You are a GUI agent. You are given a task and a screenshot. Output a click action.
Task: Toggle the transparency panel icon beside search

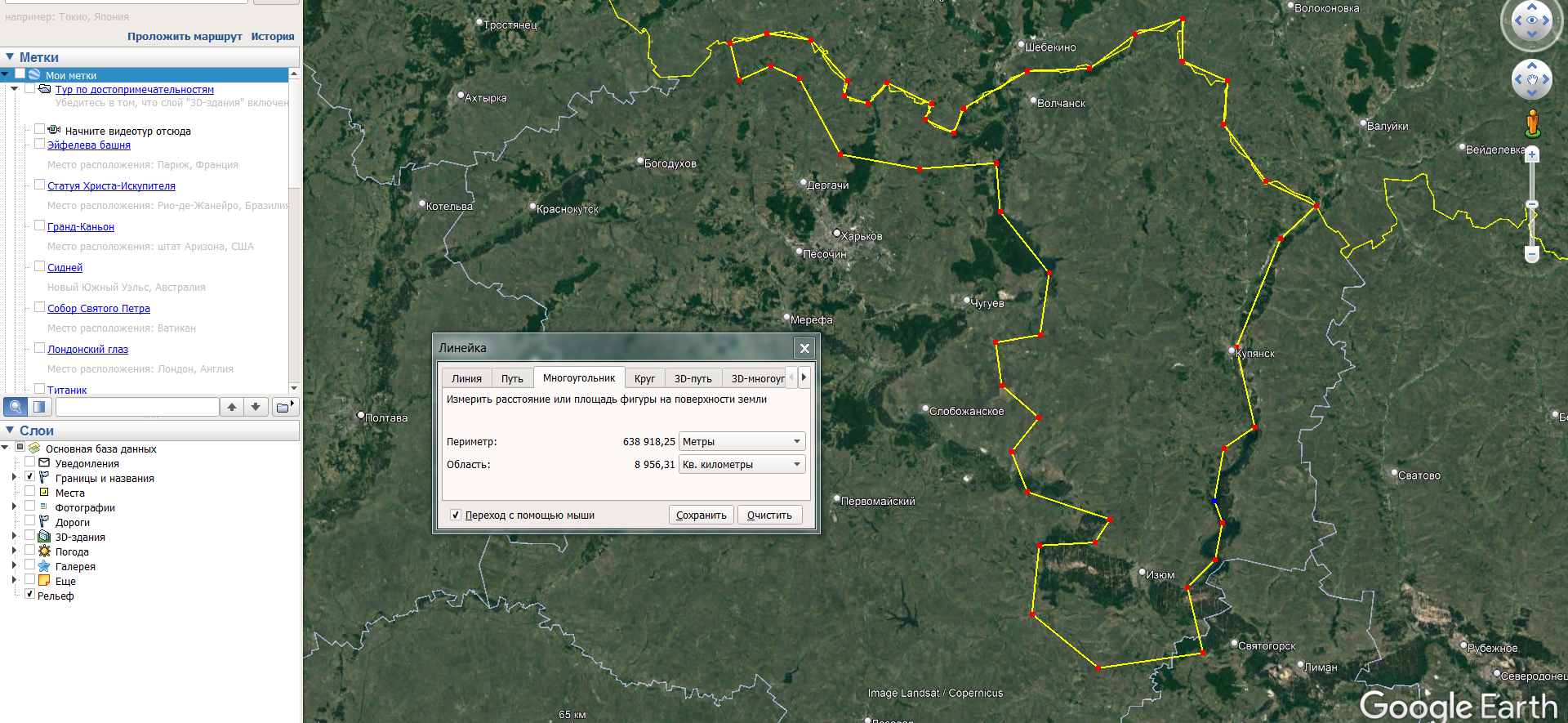click(x=40, y=407)
